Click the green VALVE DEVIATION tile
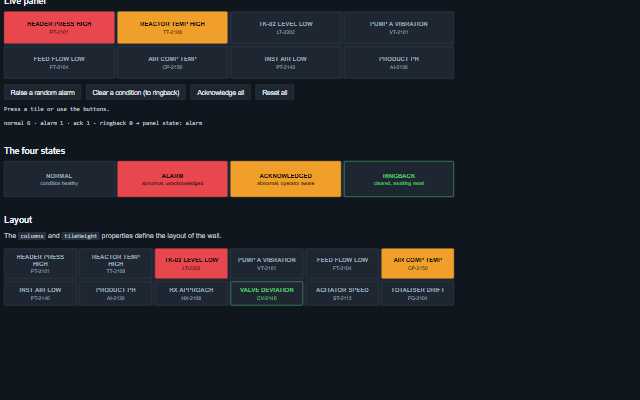Screen dimensions: 640x400 pyautogui.click(x=267, y=293)
